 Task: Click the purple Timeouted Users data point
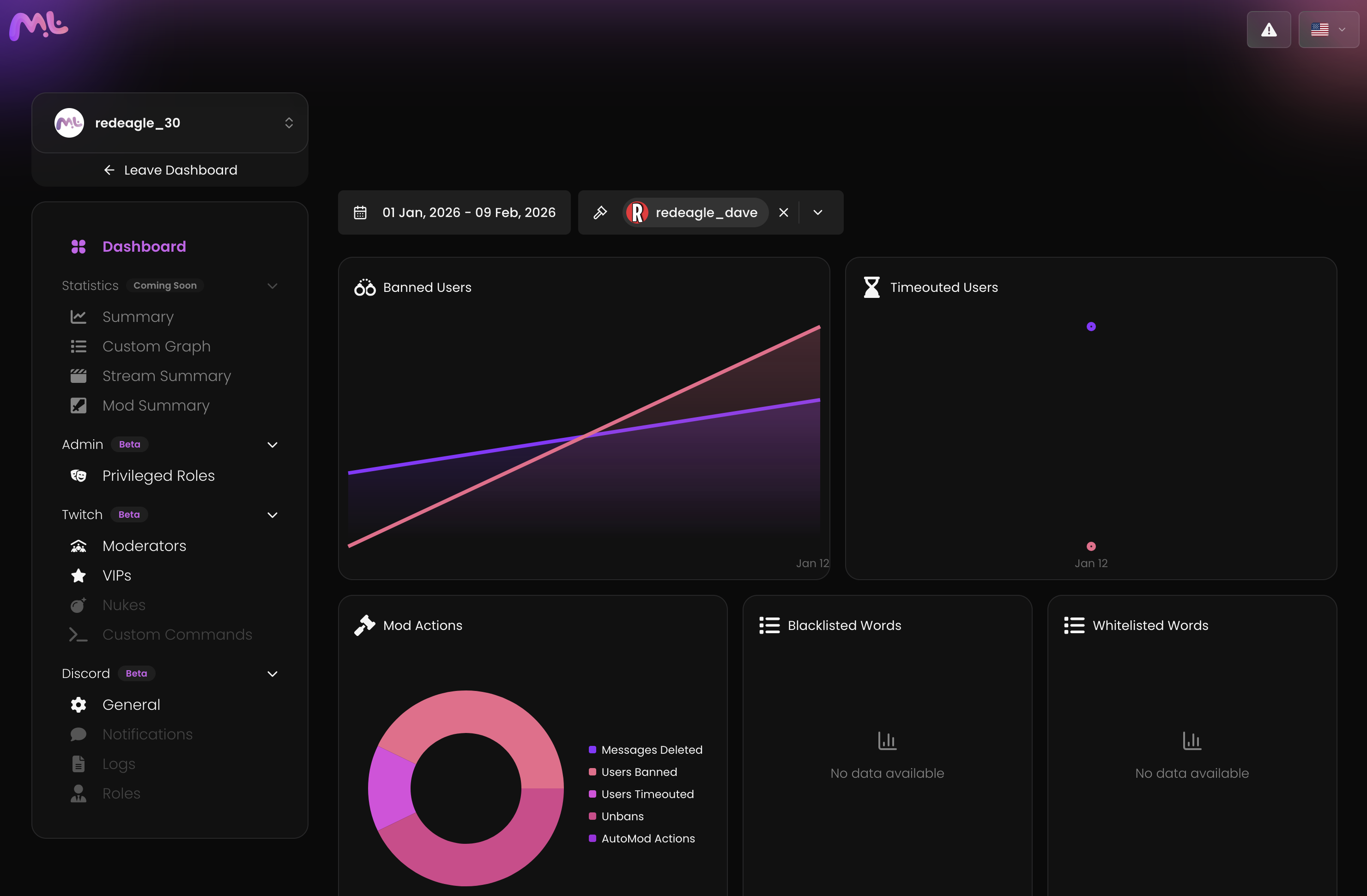tap(1091, 327)
